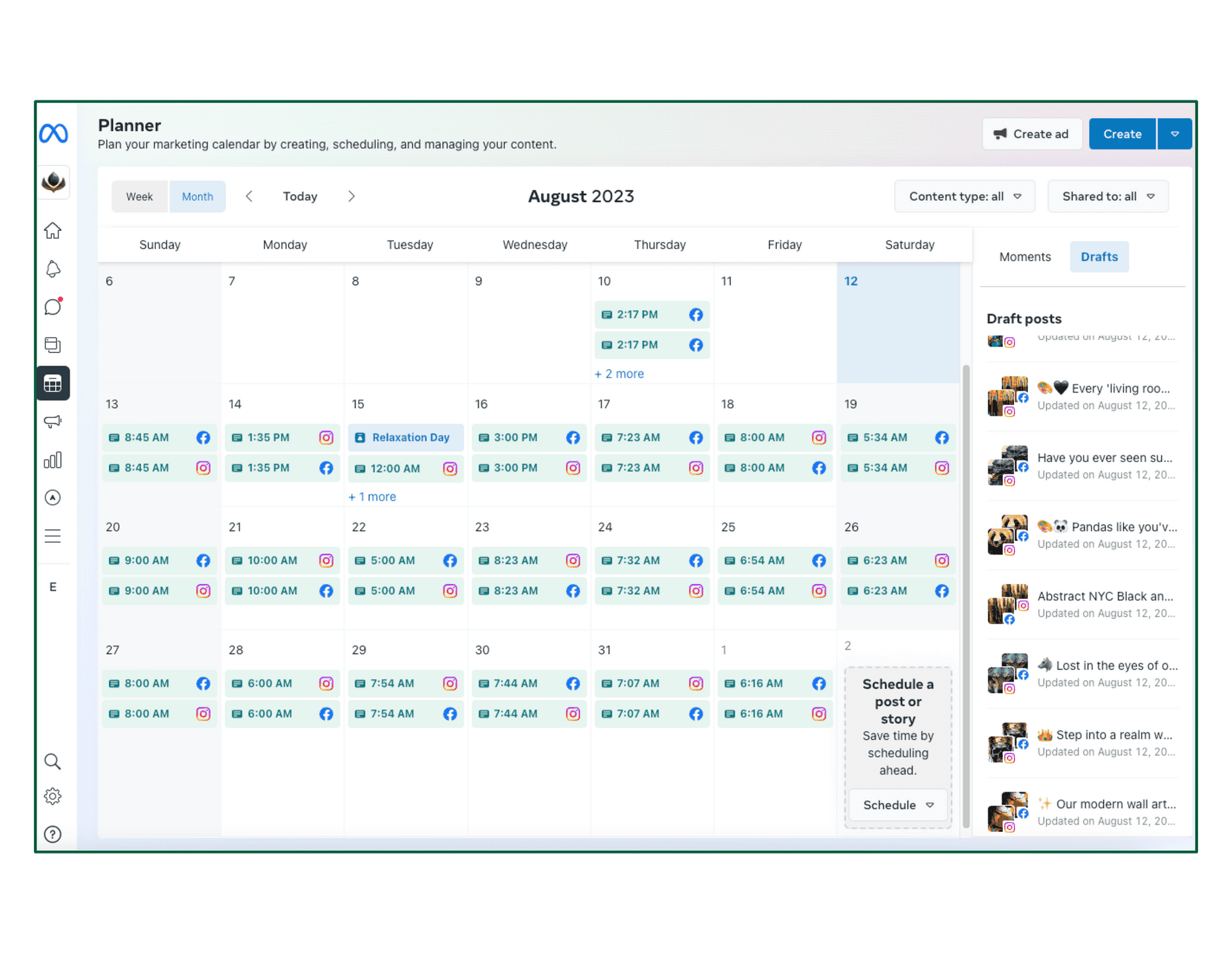Switch to Week view
The width and height of the screenshot is (1232, 953).
pyautogui.click(x=139, y=196)
